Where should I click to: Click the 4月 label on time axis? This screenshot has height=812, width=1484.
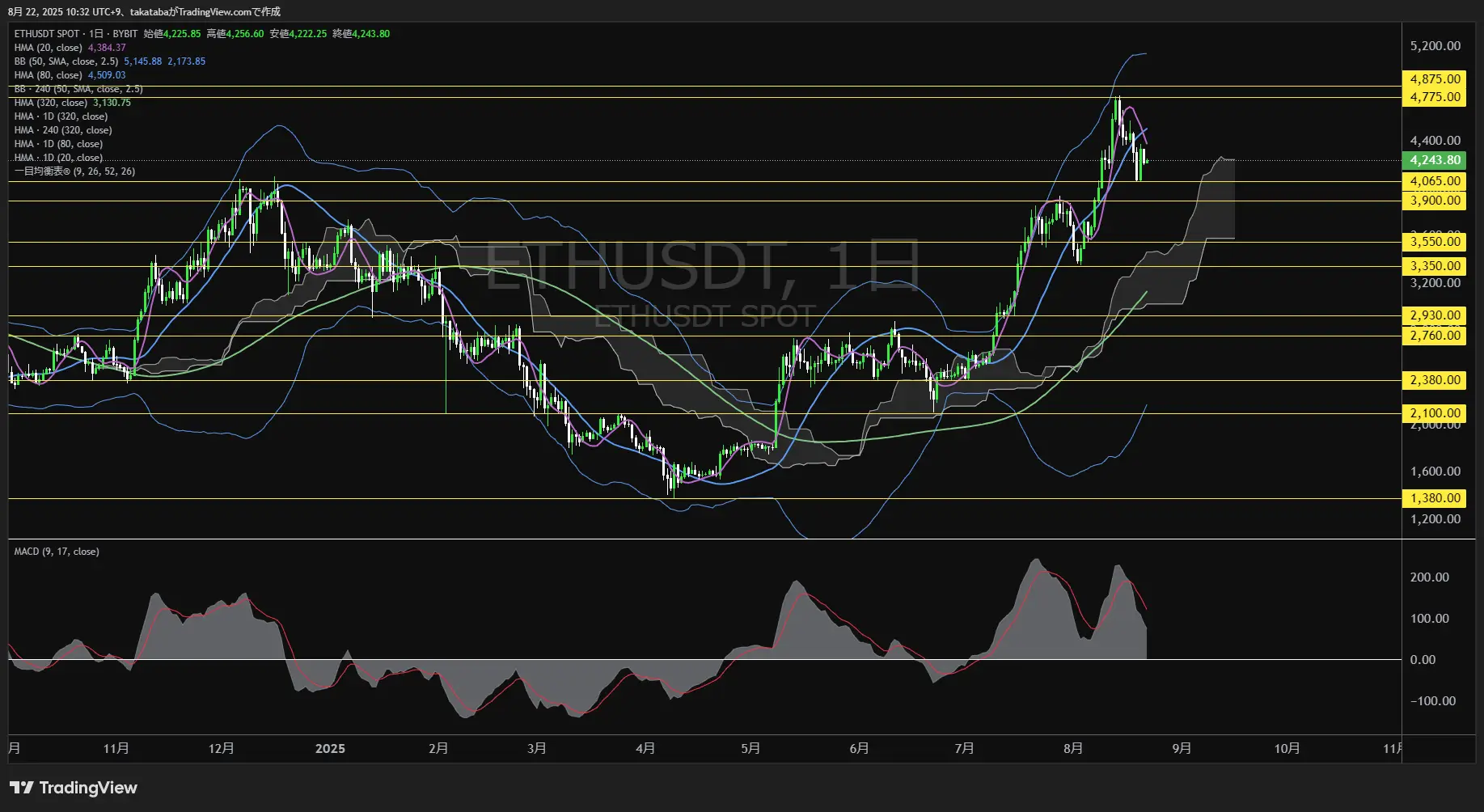(645, 748)
